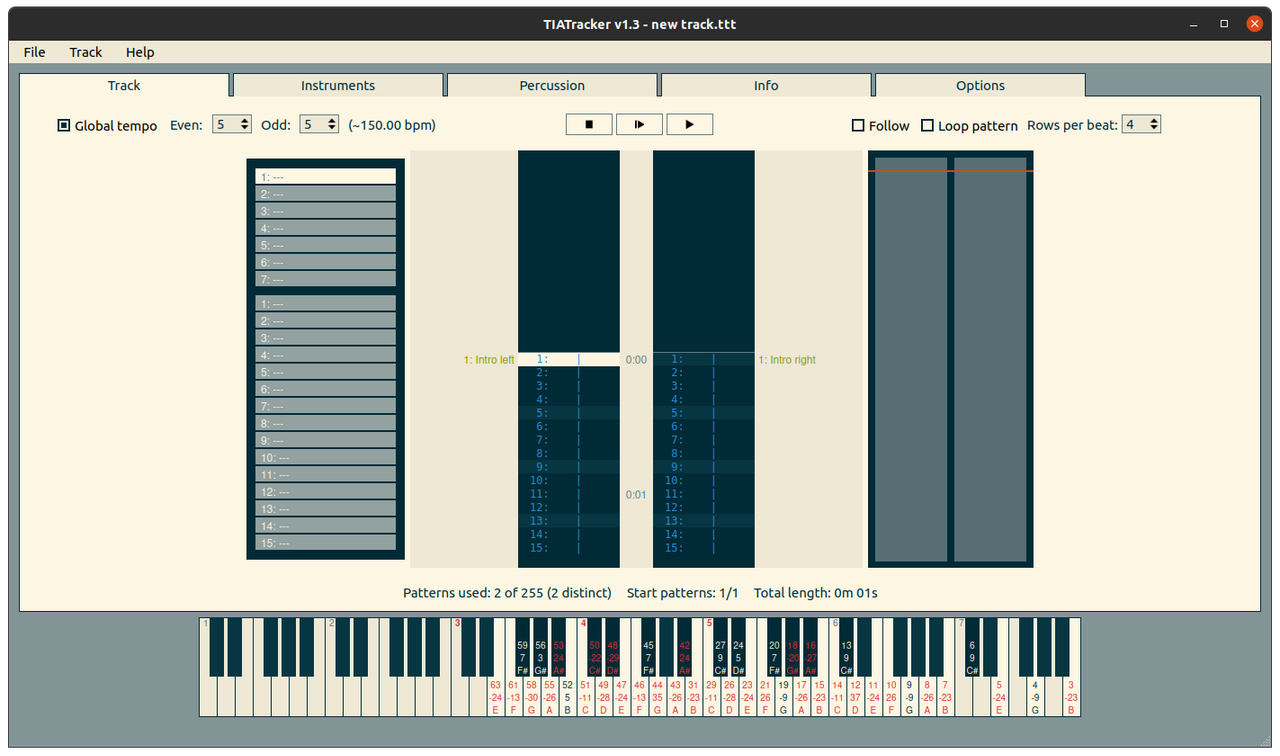The width and height of the screenshot is (1280, 756).
Task: Click the "1: Intro left" pattern label
Action: pos(489,360)
